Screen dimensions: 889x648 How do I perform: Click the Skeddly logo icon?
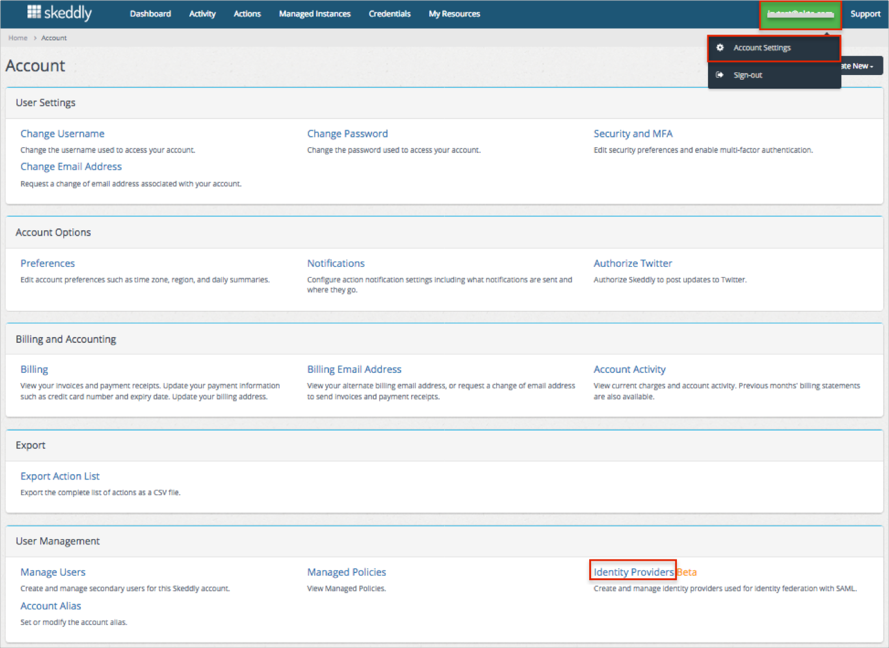[x=34, y=13]
